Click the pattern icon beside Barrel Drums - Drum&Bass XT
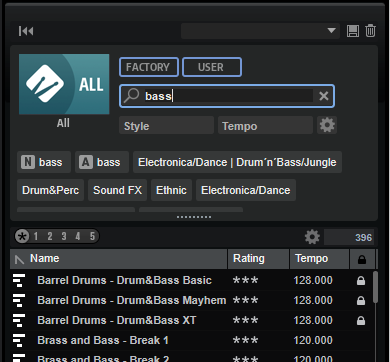The width and height of the screenshot is (390, 362). pos(19,321)
